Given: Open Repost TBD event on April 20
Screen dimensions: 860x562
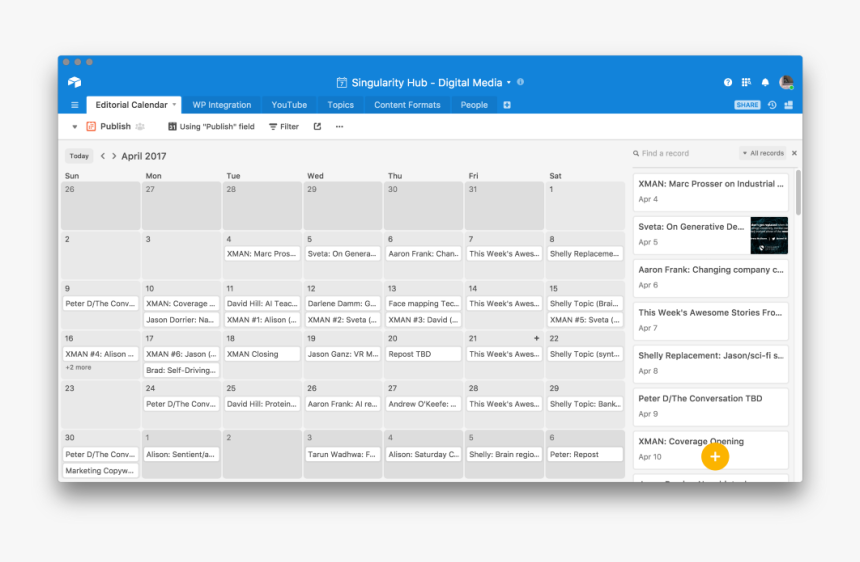Looking at the screenshot, I should 423,354.
